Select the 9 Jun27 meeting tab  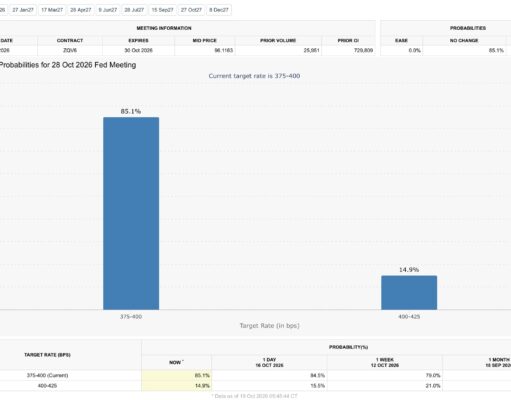point(108,10)
